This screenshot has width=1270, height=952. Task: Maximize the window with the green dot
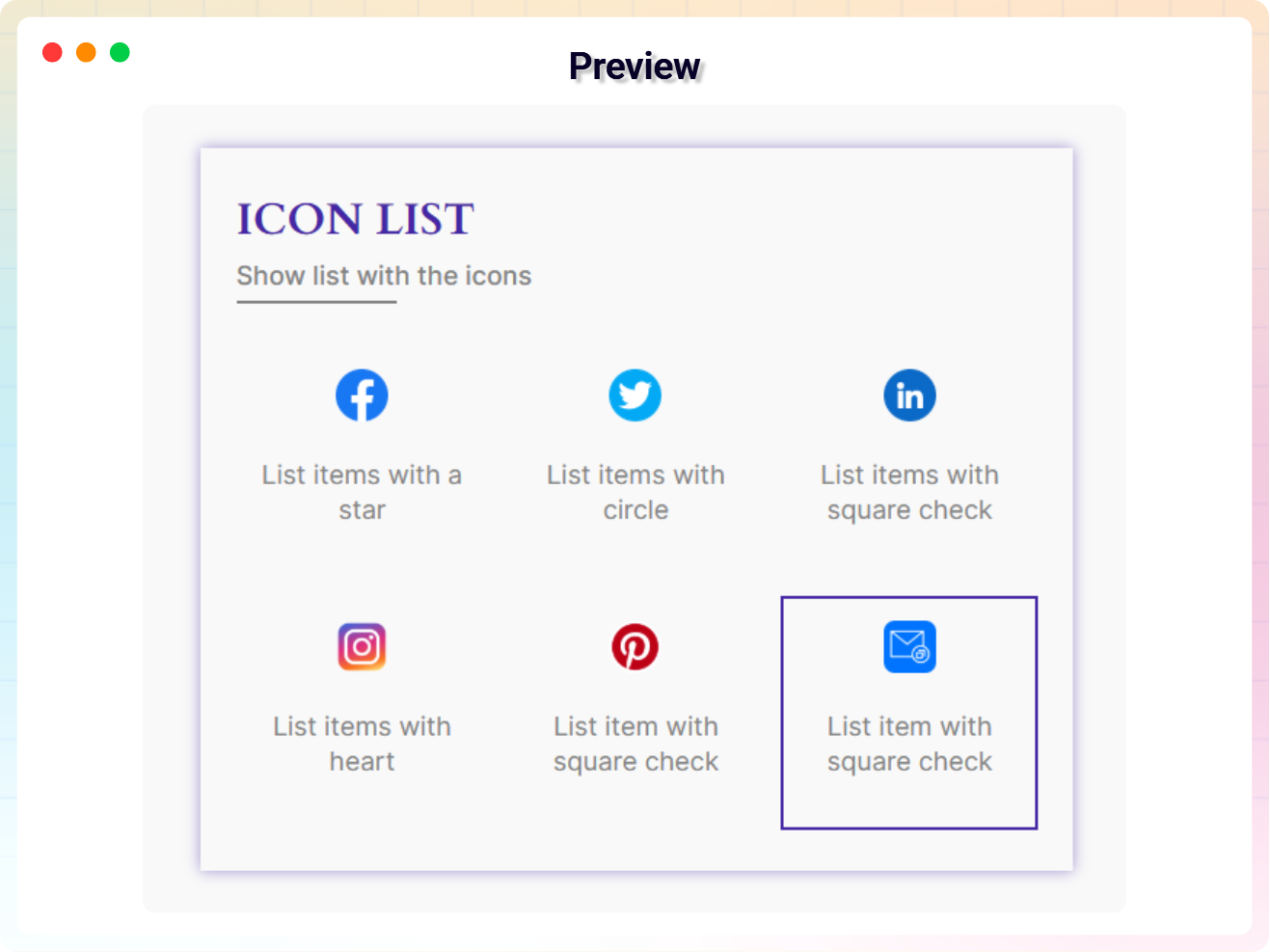pos(120,52)
